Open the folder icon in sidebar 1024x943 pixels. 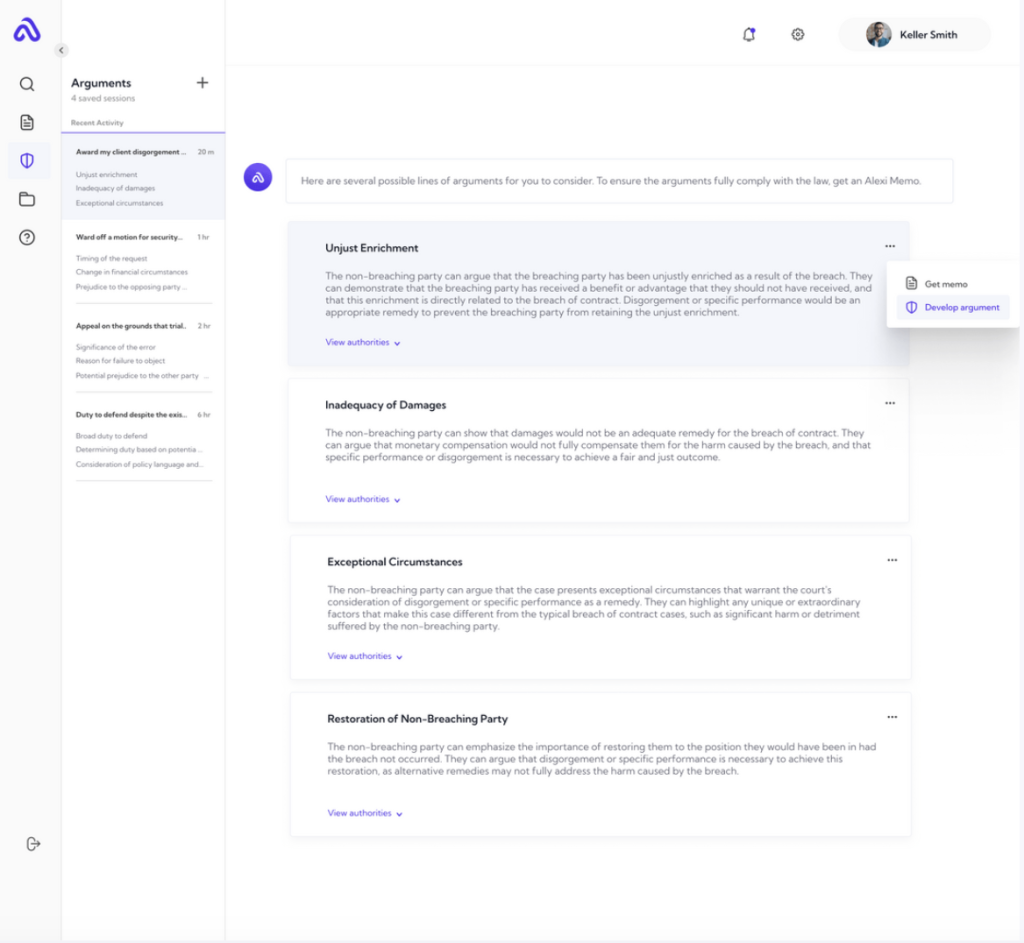pos(27,199)
